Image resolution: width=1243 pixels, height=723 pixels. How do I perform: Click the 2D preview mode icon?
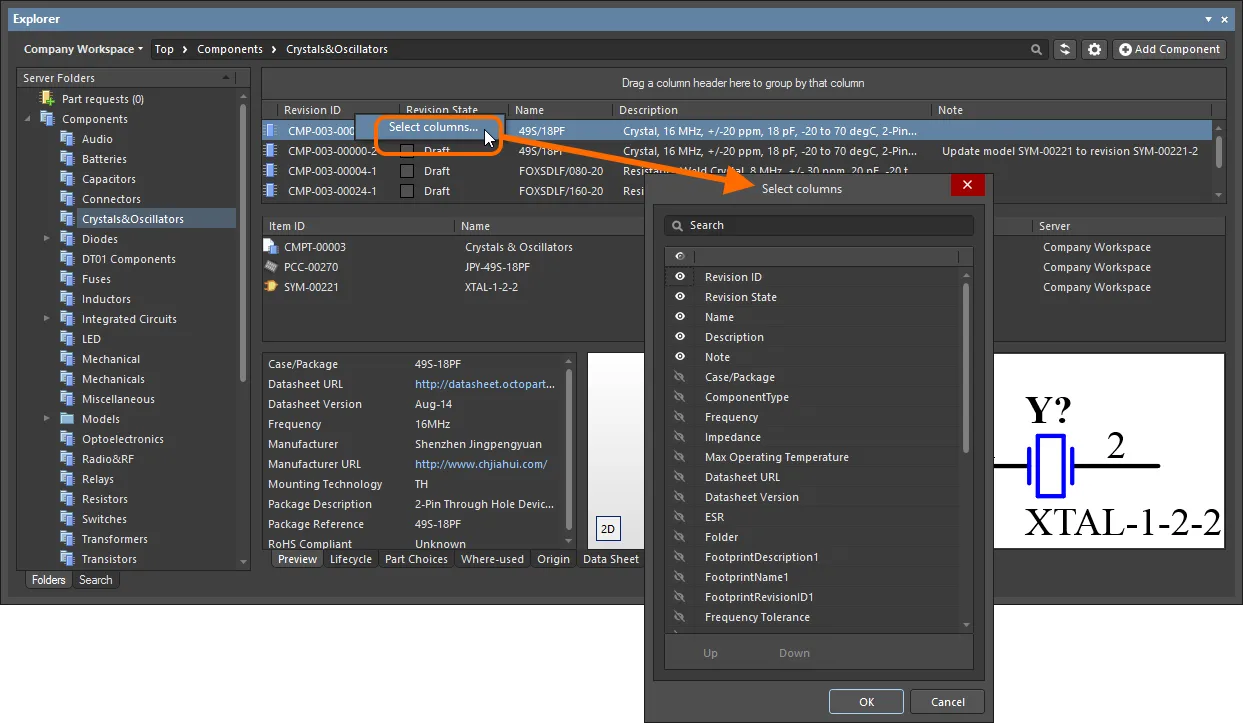pos(607,529)
